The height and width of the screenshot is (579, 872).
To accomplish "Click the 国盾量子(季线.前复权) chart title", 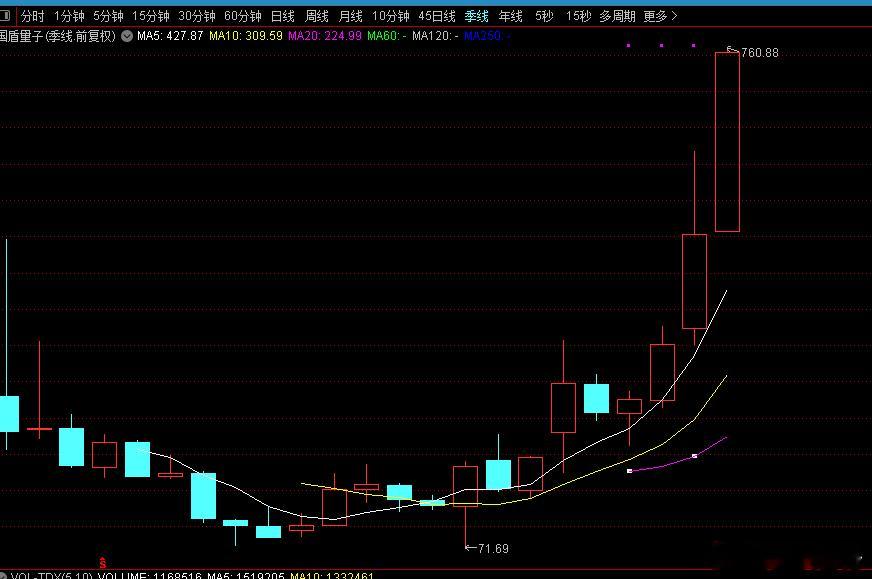I will tap(58, 36).
